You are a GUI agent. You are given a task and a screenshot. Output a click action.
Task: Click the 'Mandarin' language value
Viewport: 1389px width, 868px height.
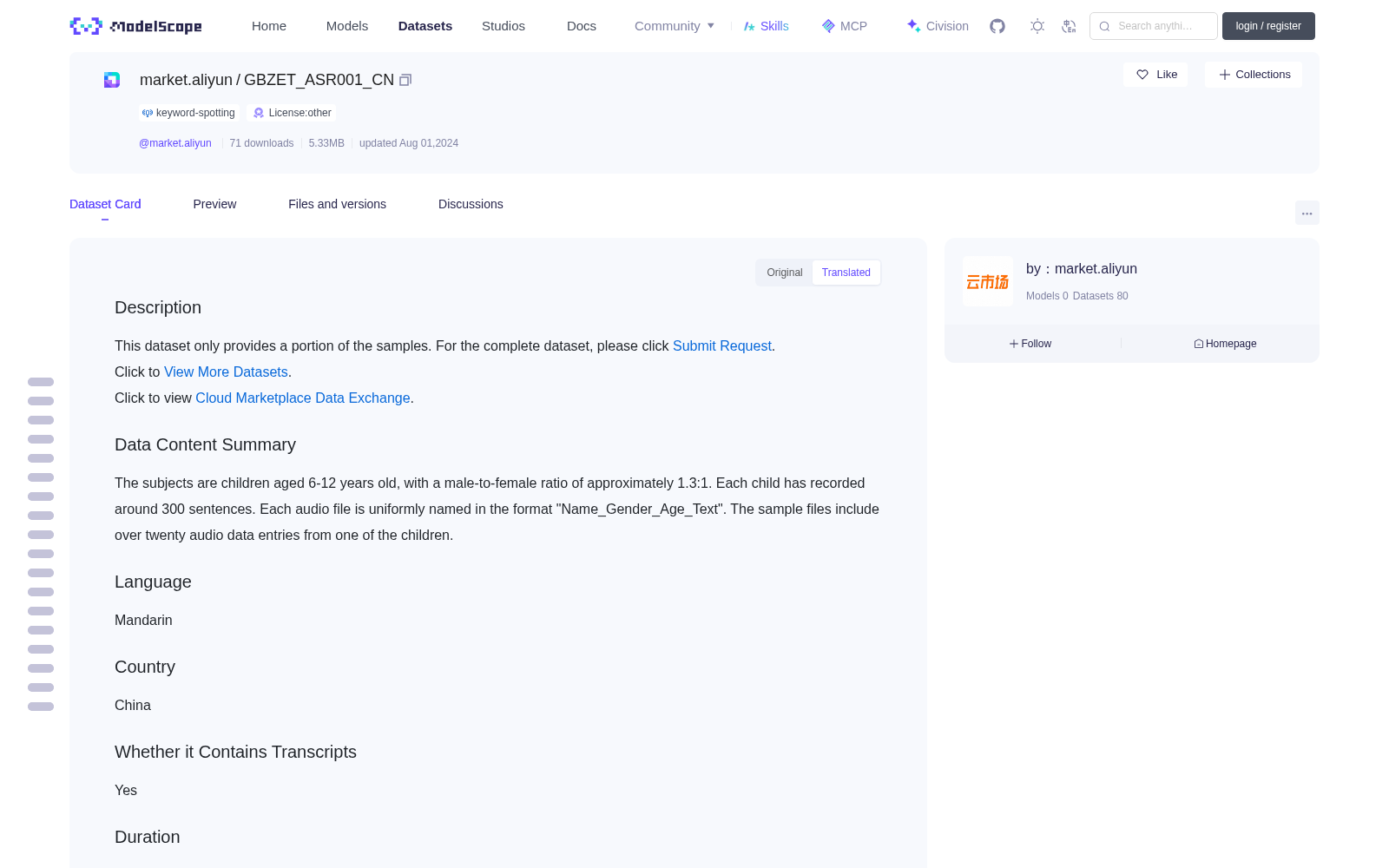pos(143,620)
